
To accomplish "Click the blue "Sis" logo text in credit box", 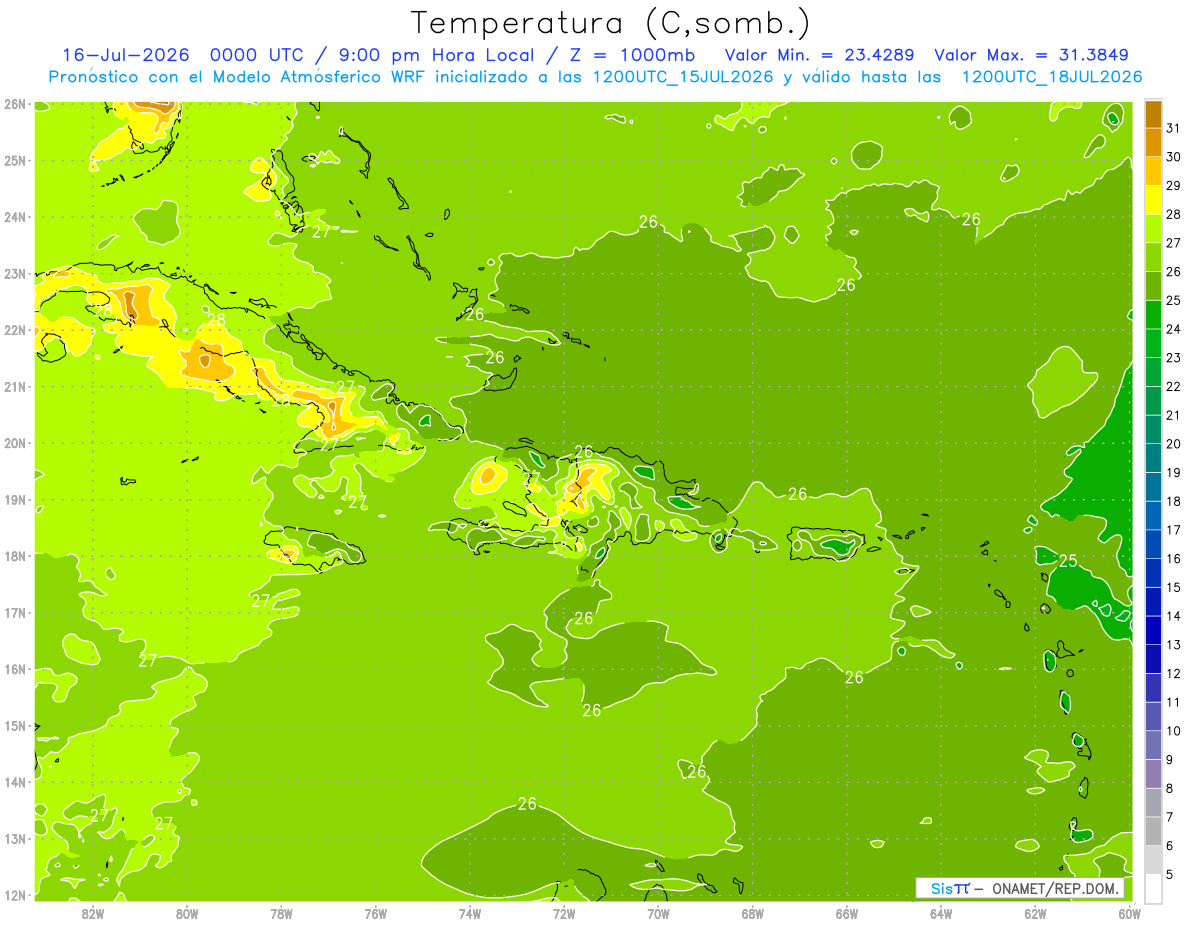I will [941, 888].
